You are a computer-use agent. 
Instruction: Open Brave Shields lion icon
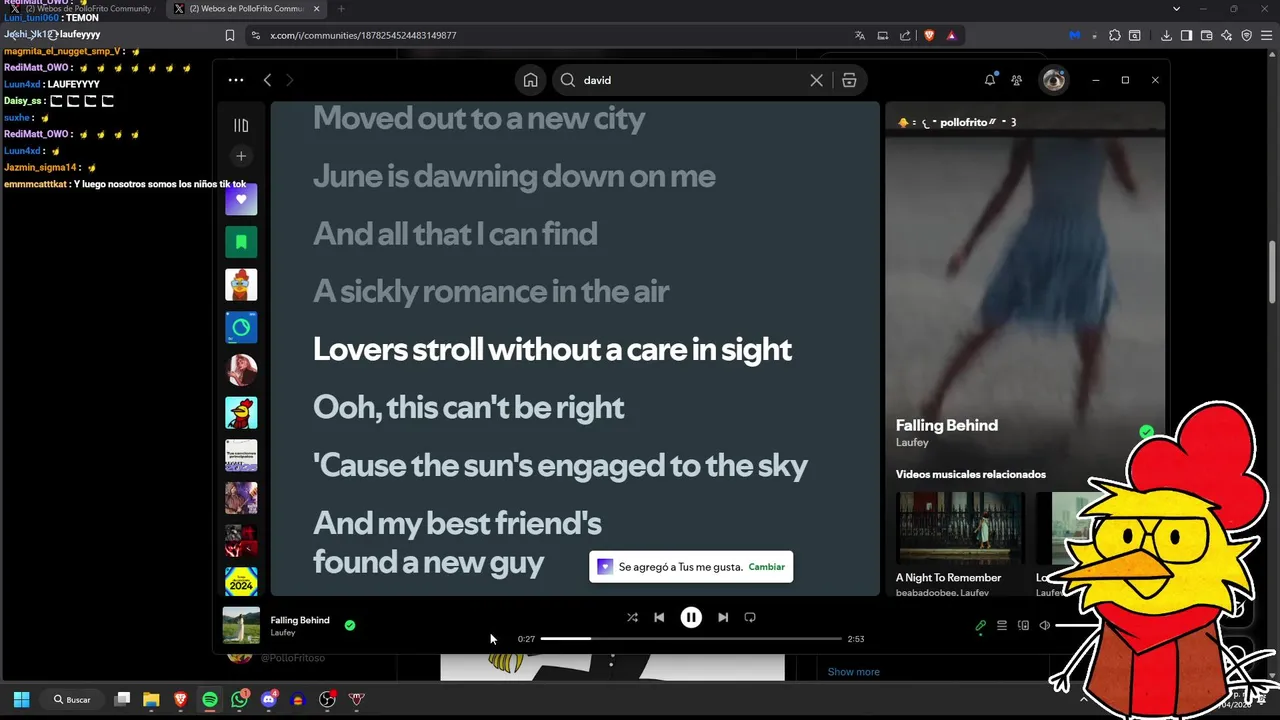(929, 35)
